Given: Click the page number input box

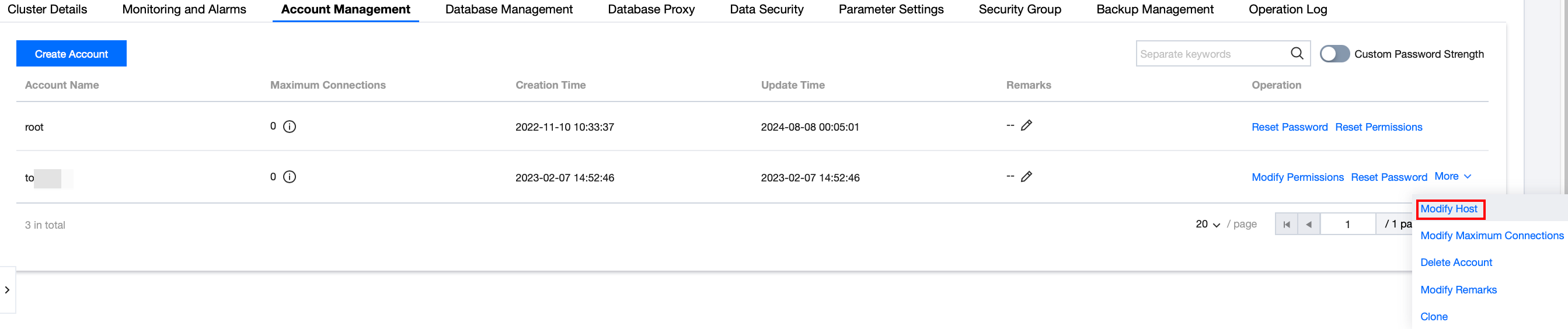Looking at the screenshot, I should [x=1348, y=225].
